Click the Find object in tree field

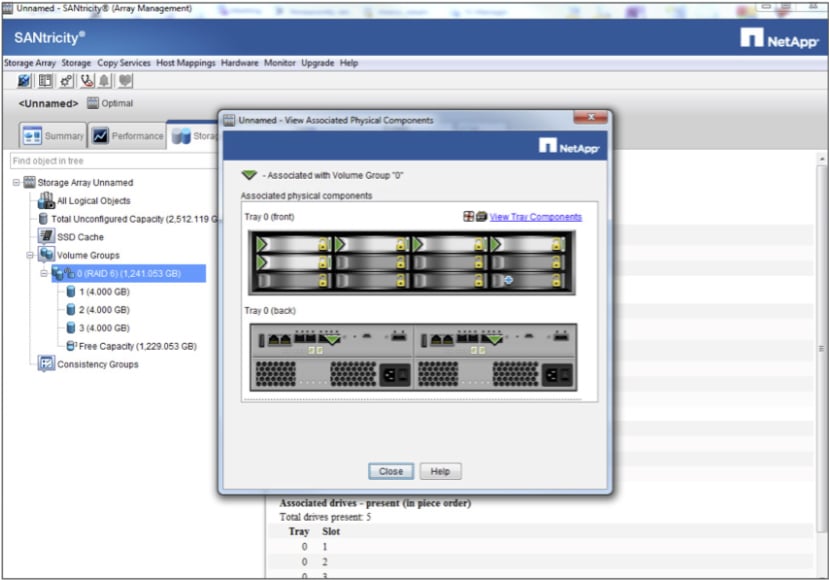click(x=114, y=161)
